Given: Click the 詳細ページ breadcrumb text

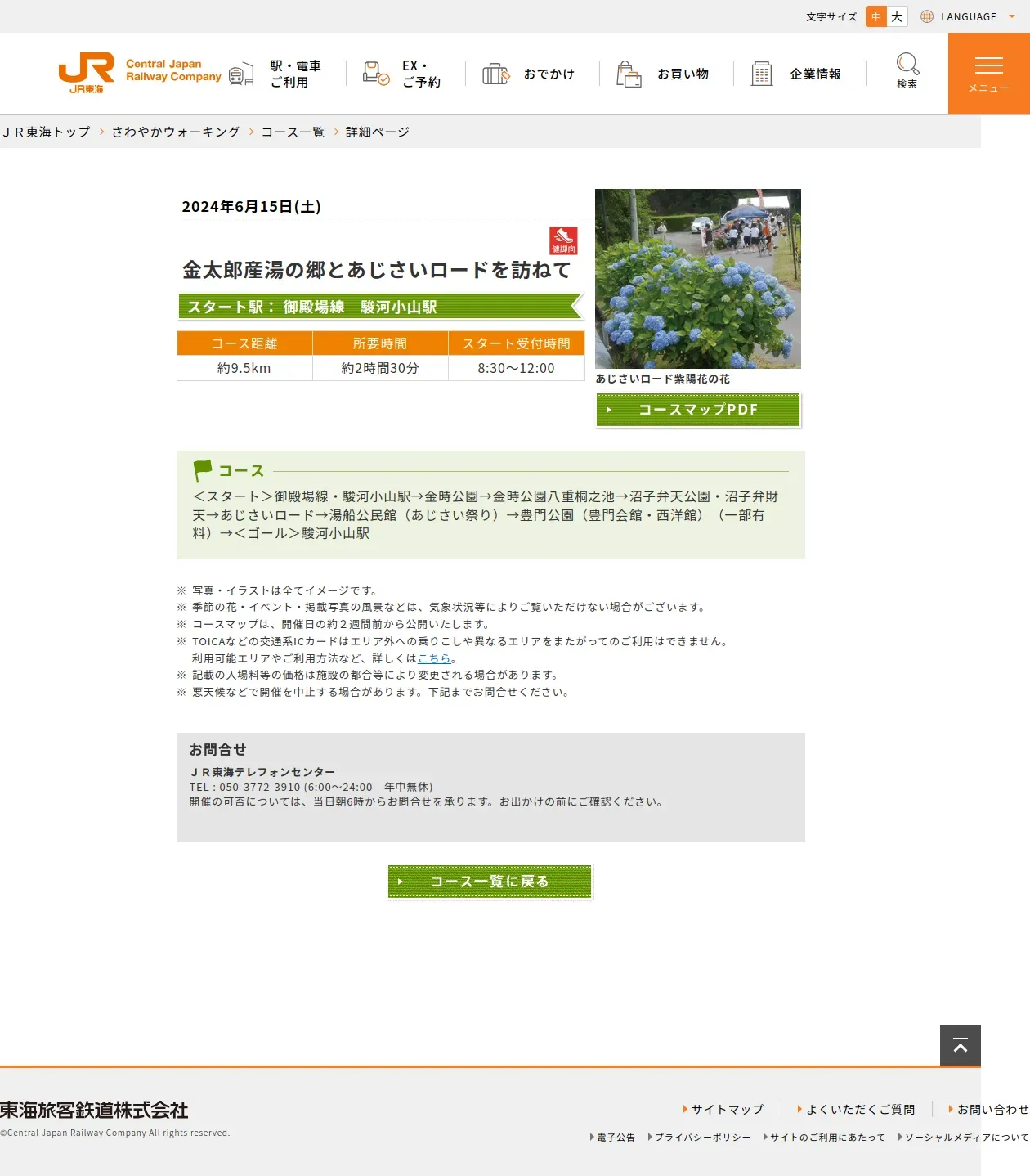Looking at the screenshot, I should pyautogui.click(x=378, y=132).
